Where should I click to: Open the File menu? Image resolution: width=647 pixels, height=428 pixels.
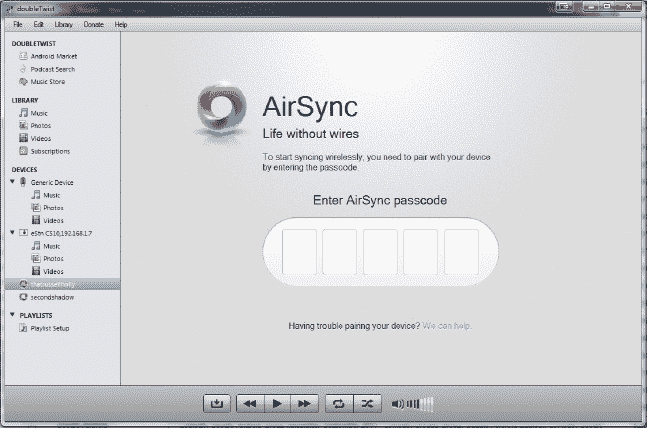[18, 24]
